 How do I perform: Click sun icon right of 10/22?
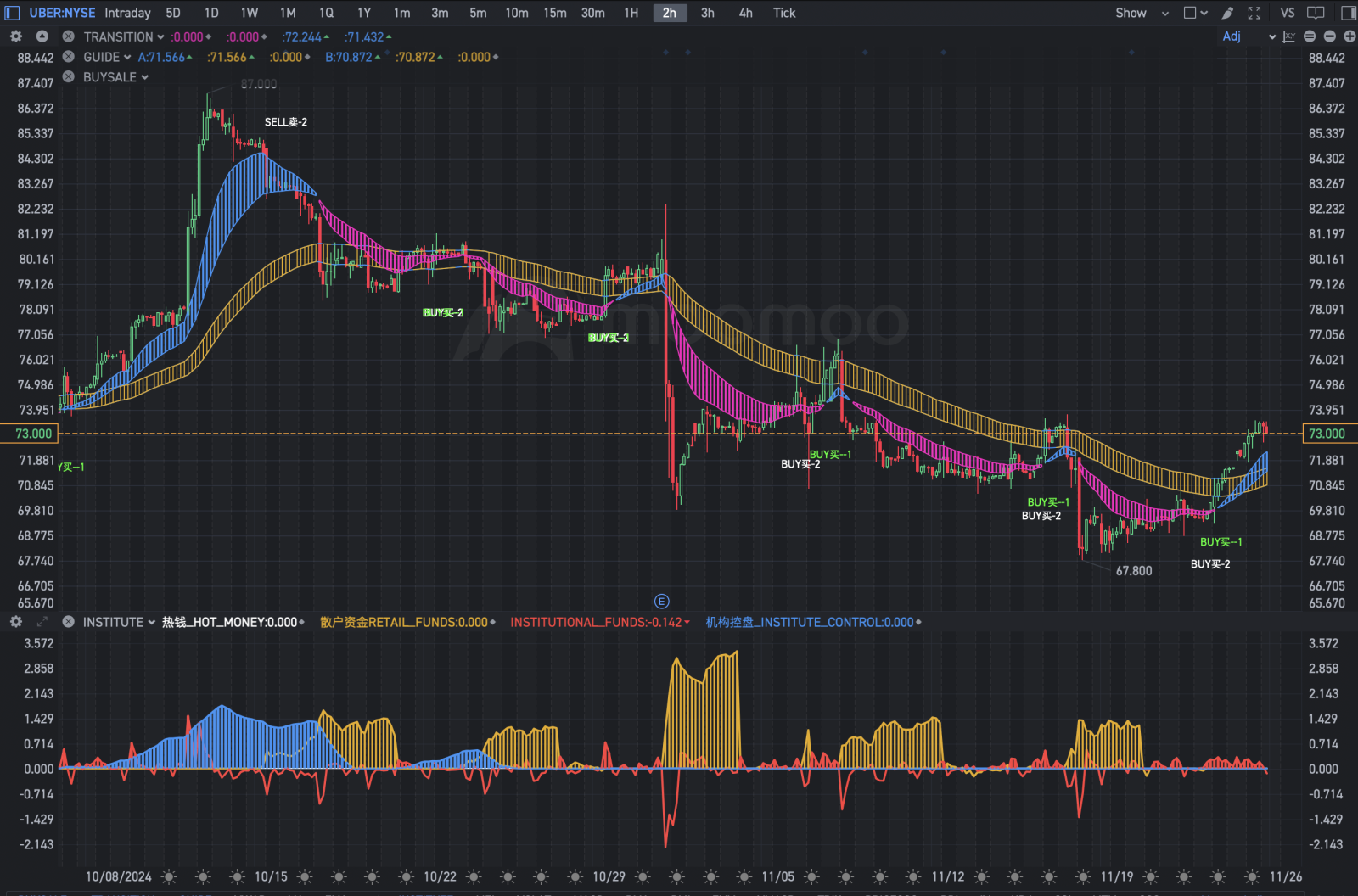(x=474, y=876)
